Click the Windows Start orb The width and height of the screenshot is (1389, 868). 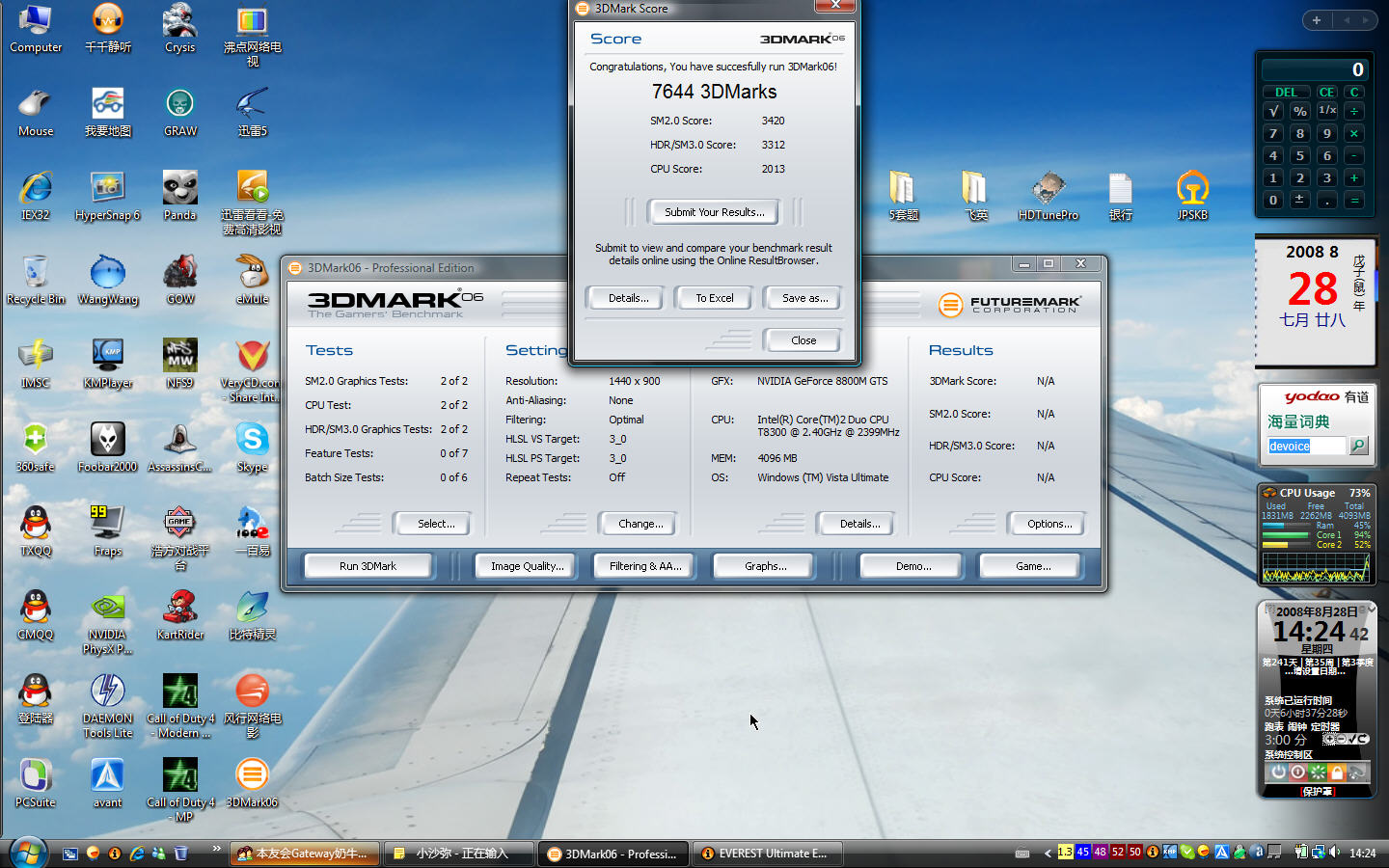[x=28, y=853]
